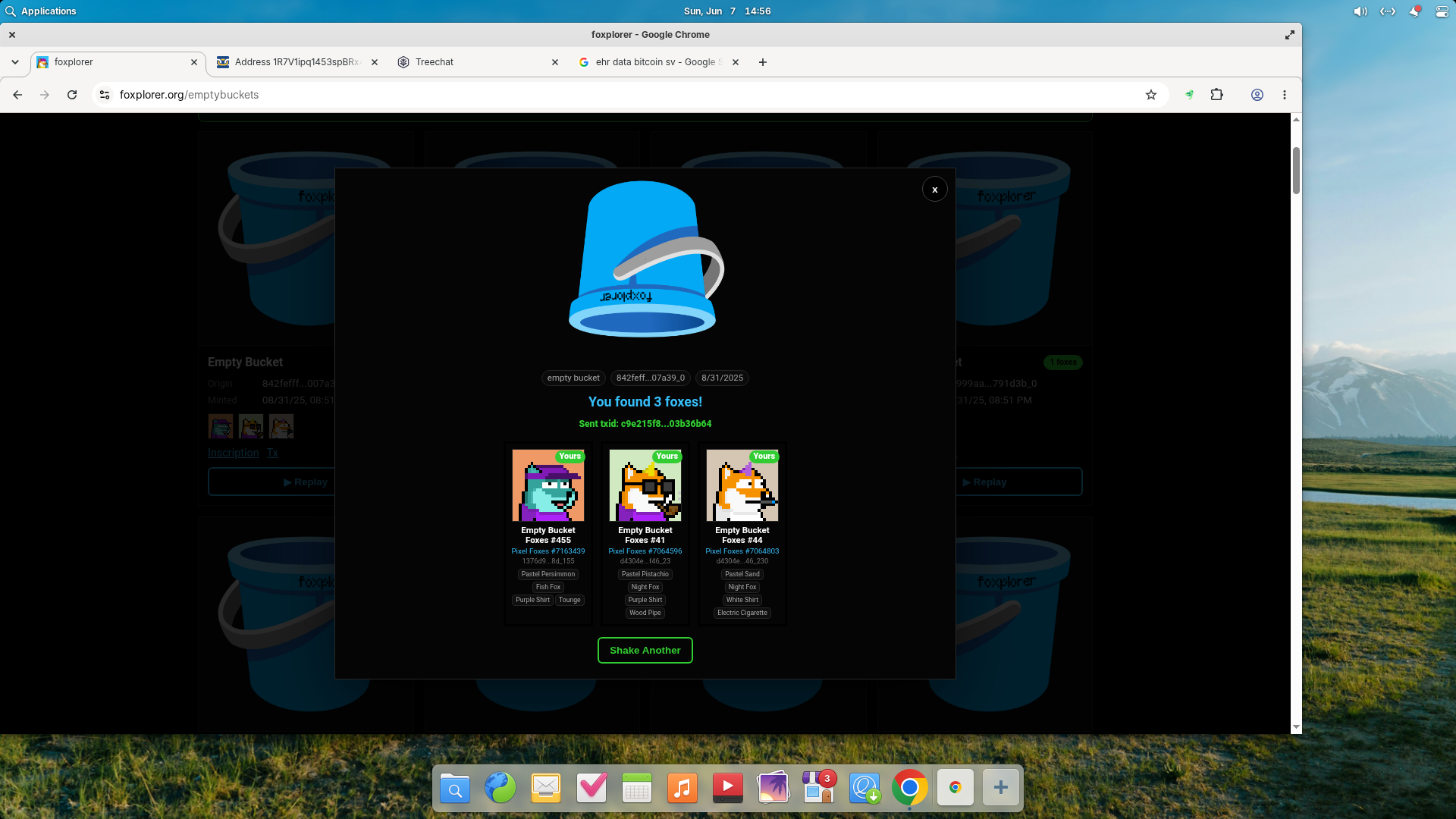The width and height of the screenshot is (1456, 819).
Task: Open Empty Bucket Foxes #41 thumbnail
Action: pyautogui.click(x=645, y=485)
